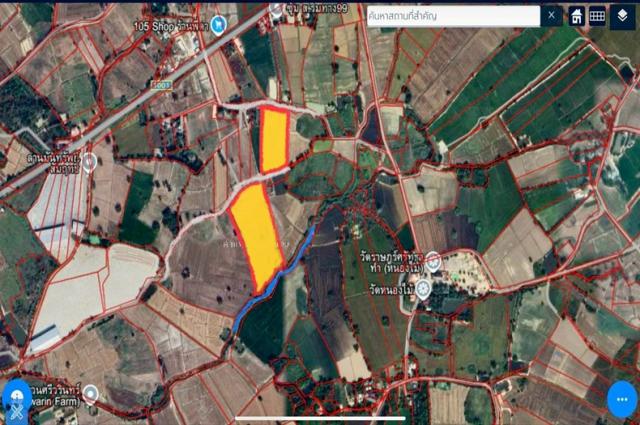Tap the white home indicator bar
The width and height of the screenshot is (640, 425).
(x=322, y=413)
